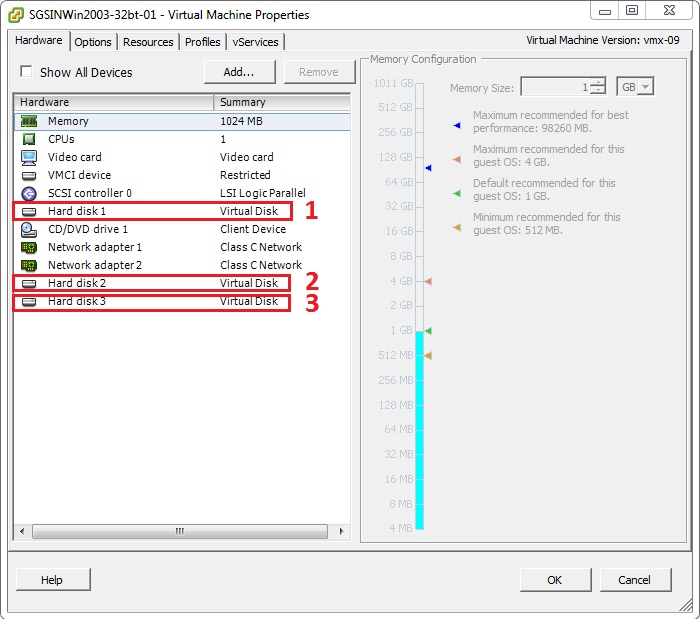Maximize the Virtual Machine Properties window
Viewport: 700px width, 619px height.
pyautogui.click(x=632, y=11)
